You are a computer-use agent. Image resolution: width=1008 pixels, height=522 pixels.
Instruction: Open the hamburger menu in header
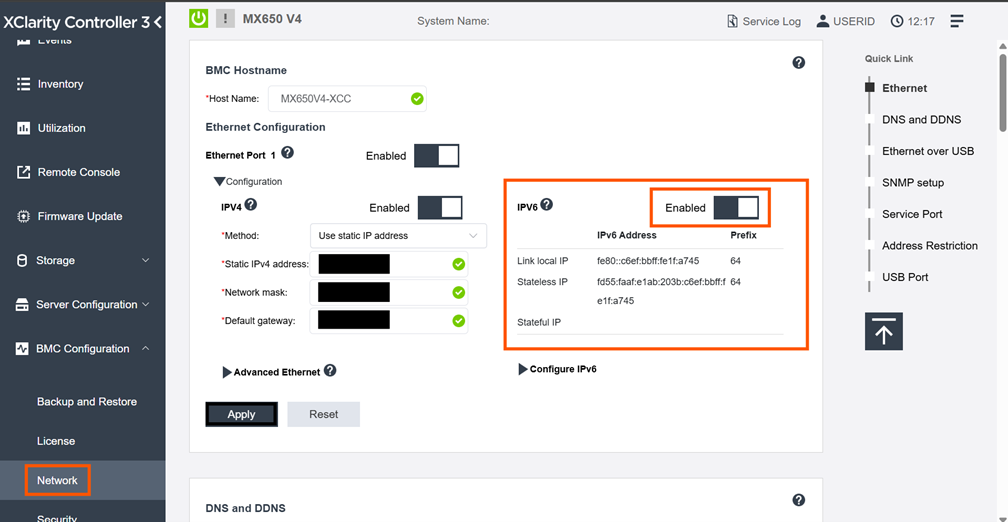pyautogui.click(x=957, y=21)
